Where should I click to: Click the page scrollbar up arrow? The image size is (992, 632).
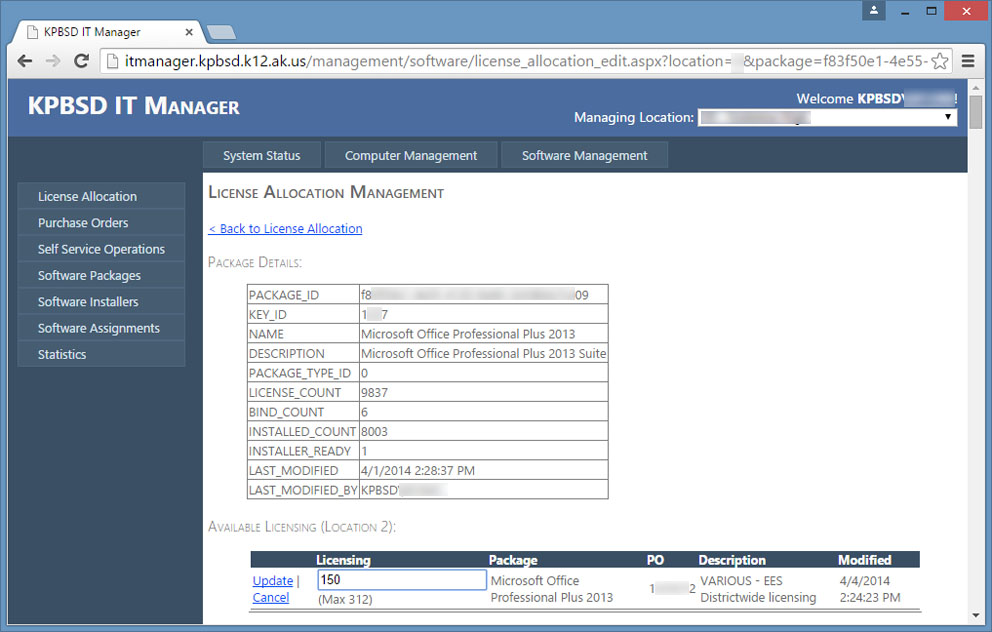click(975, 86)
